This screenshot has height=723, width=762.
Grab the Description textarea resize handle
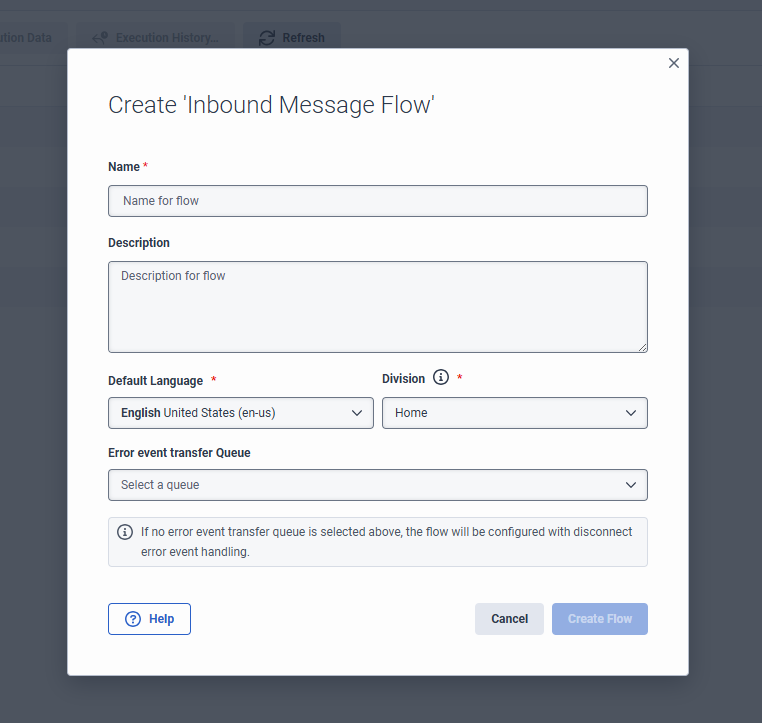[x=641, y=346]
